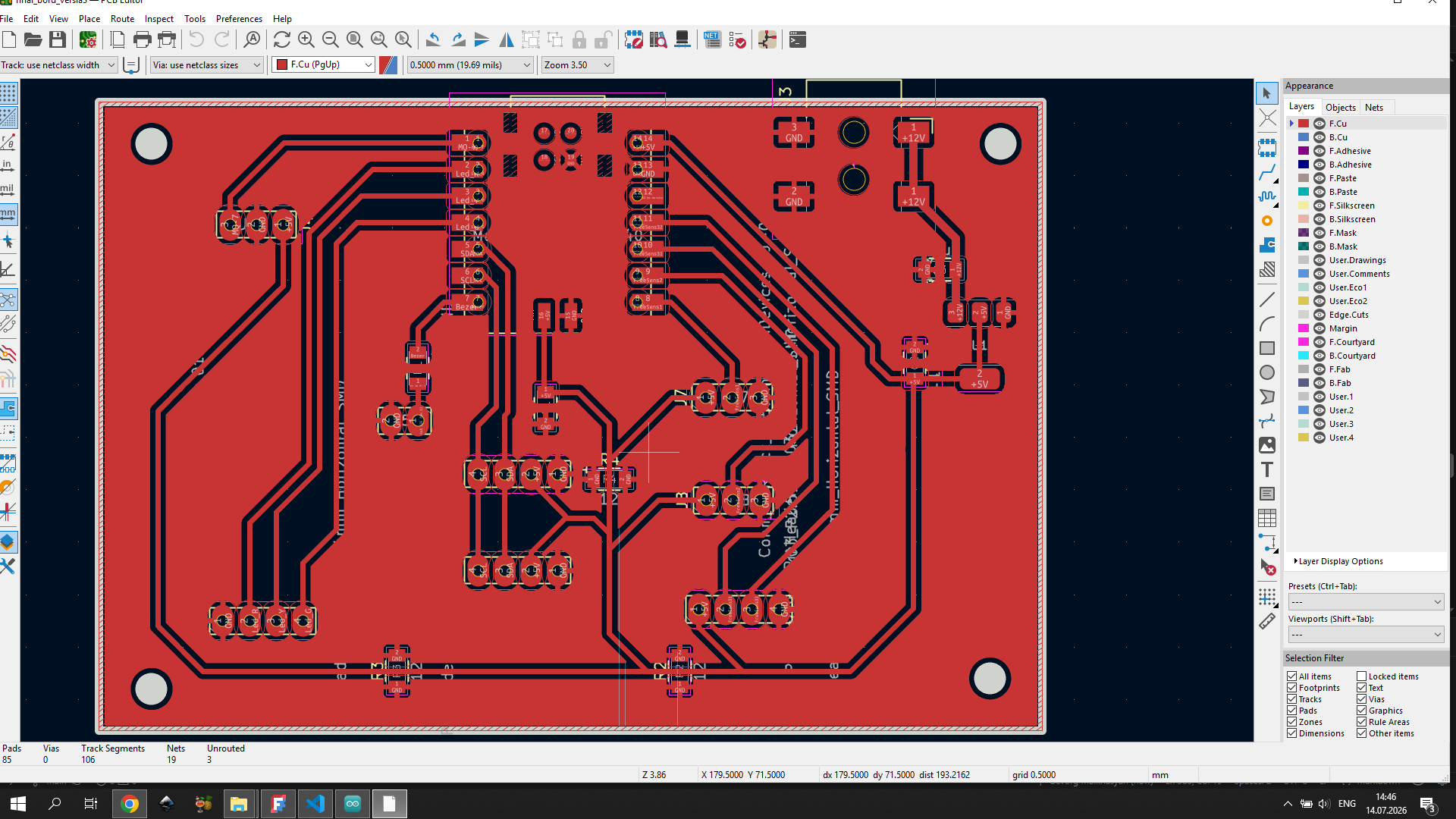Hide the F.Silkscreen layer
The image size is (1456, 819).
(x=1319, y=206)
